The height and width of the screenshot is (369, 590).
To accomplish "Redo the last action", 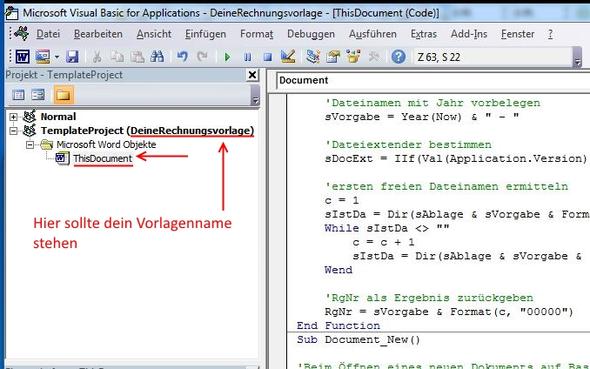I will [x=202, y=57].
